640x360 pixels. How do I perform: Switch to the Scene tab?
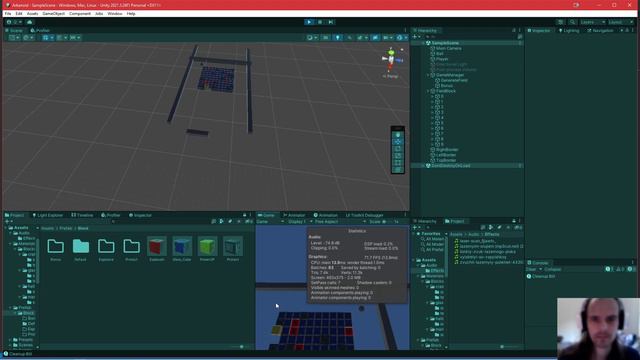tap(14, 31)
